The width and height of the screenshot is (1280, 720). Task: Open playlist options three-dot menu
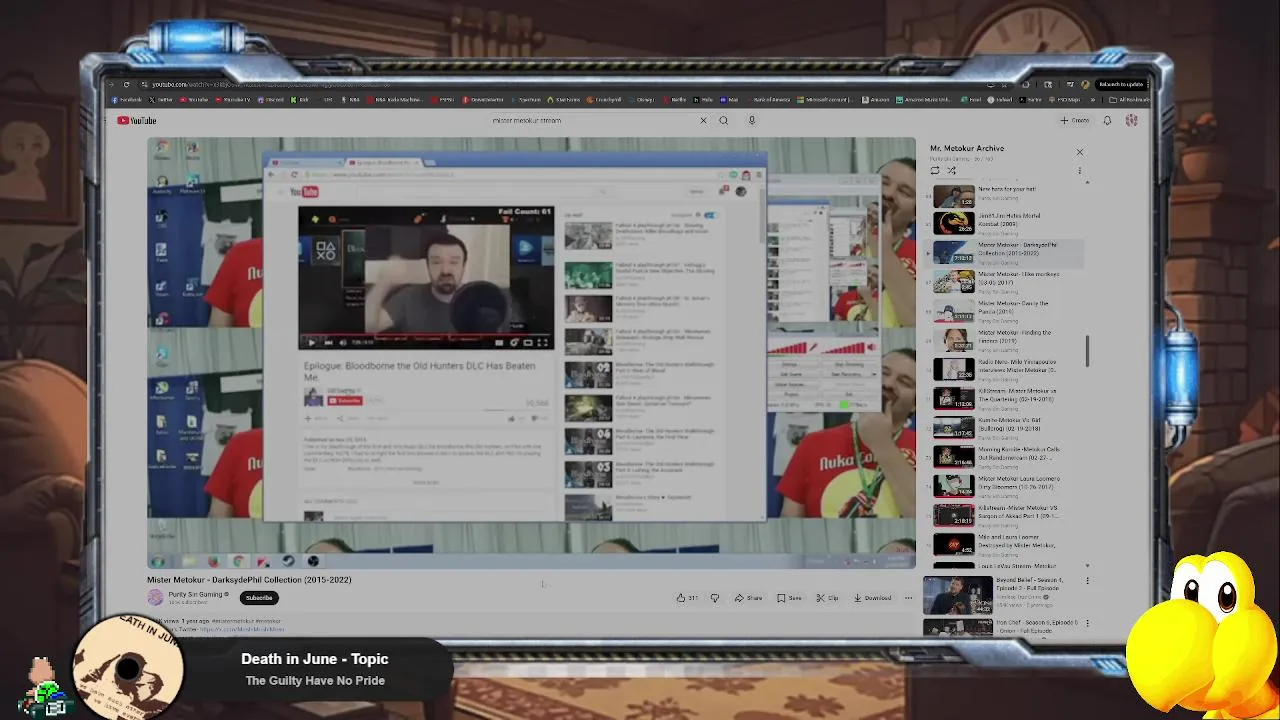[1079, 171]
